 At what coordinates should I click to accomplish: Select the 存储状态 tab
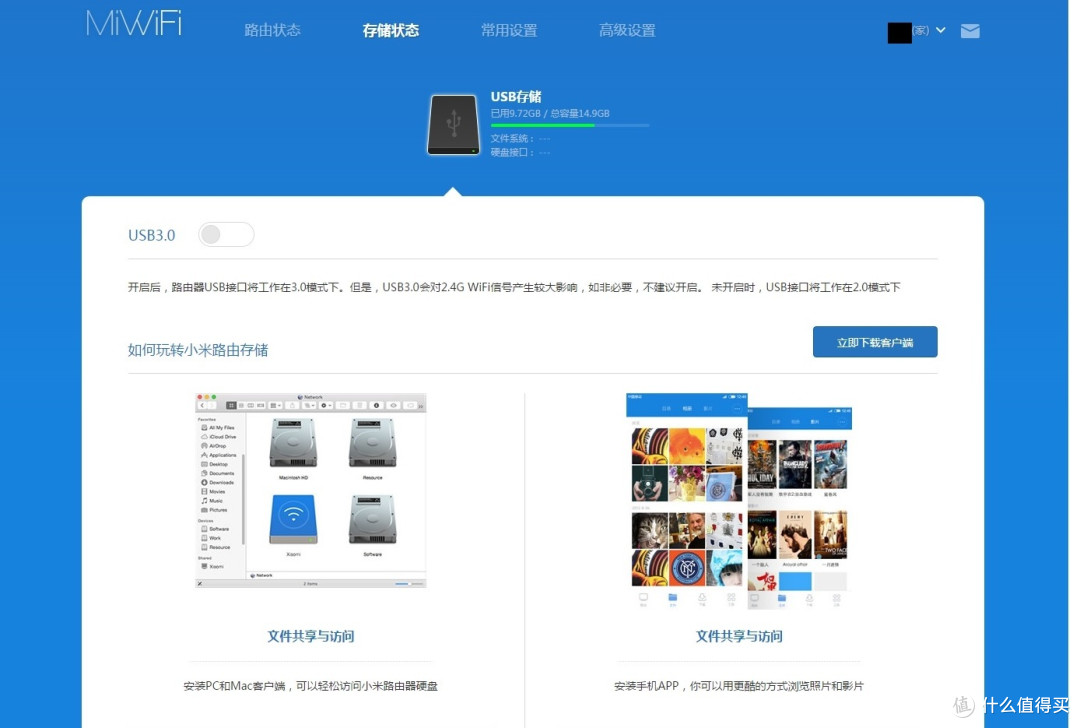click(x=391, y=30)
